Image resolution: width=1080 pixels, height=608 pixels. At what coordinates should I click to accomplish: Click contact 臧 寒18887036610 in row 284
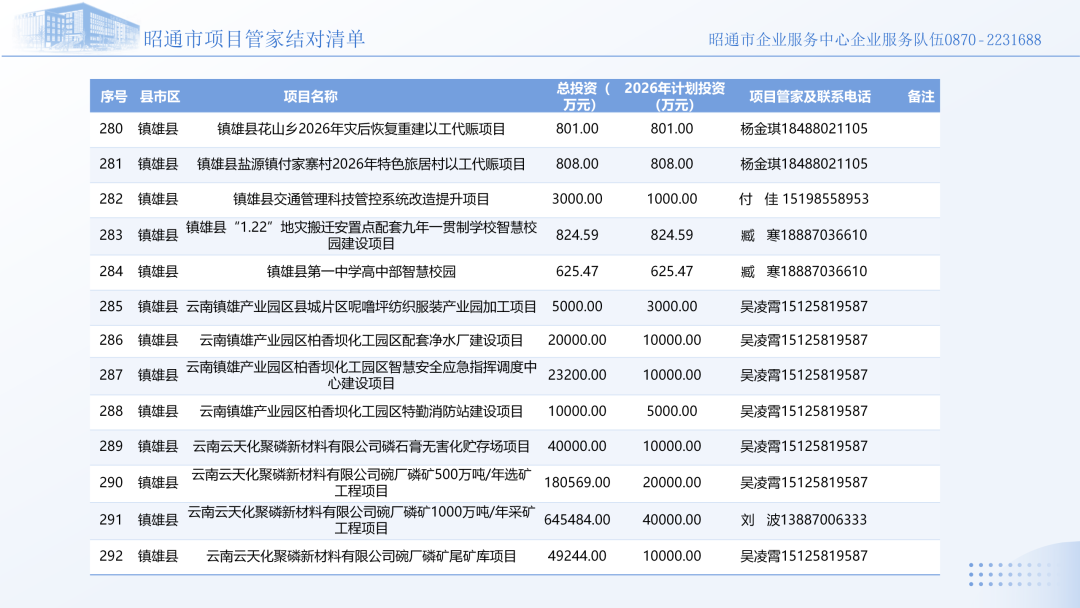click(x=804, y=271)
